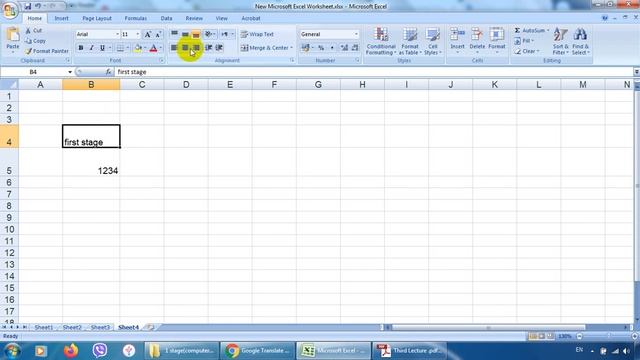Toggle Underline formatting
The image size is (640, 360).
pyautogui.click(x=102, y=48)
